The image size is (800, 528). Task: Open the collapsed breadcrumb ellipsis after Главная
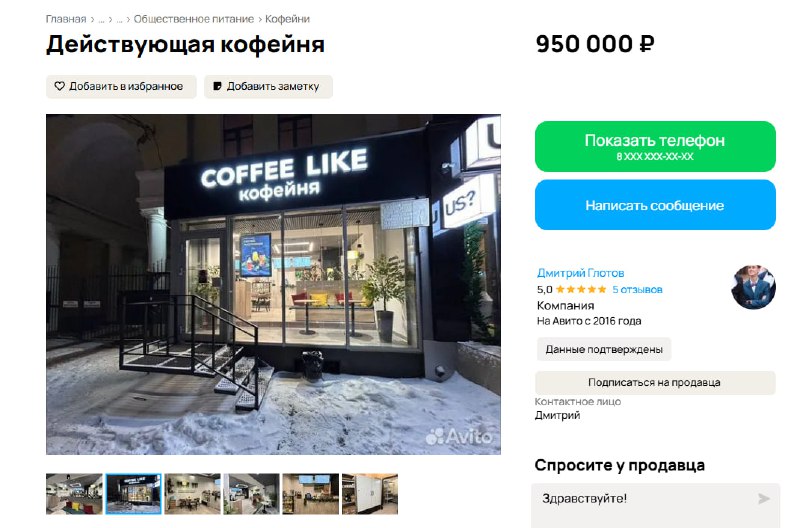(x=101, y=19)
